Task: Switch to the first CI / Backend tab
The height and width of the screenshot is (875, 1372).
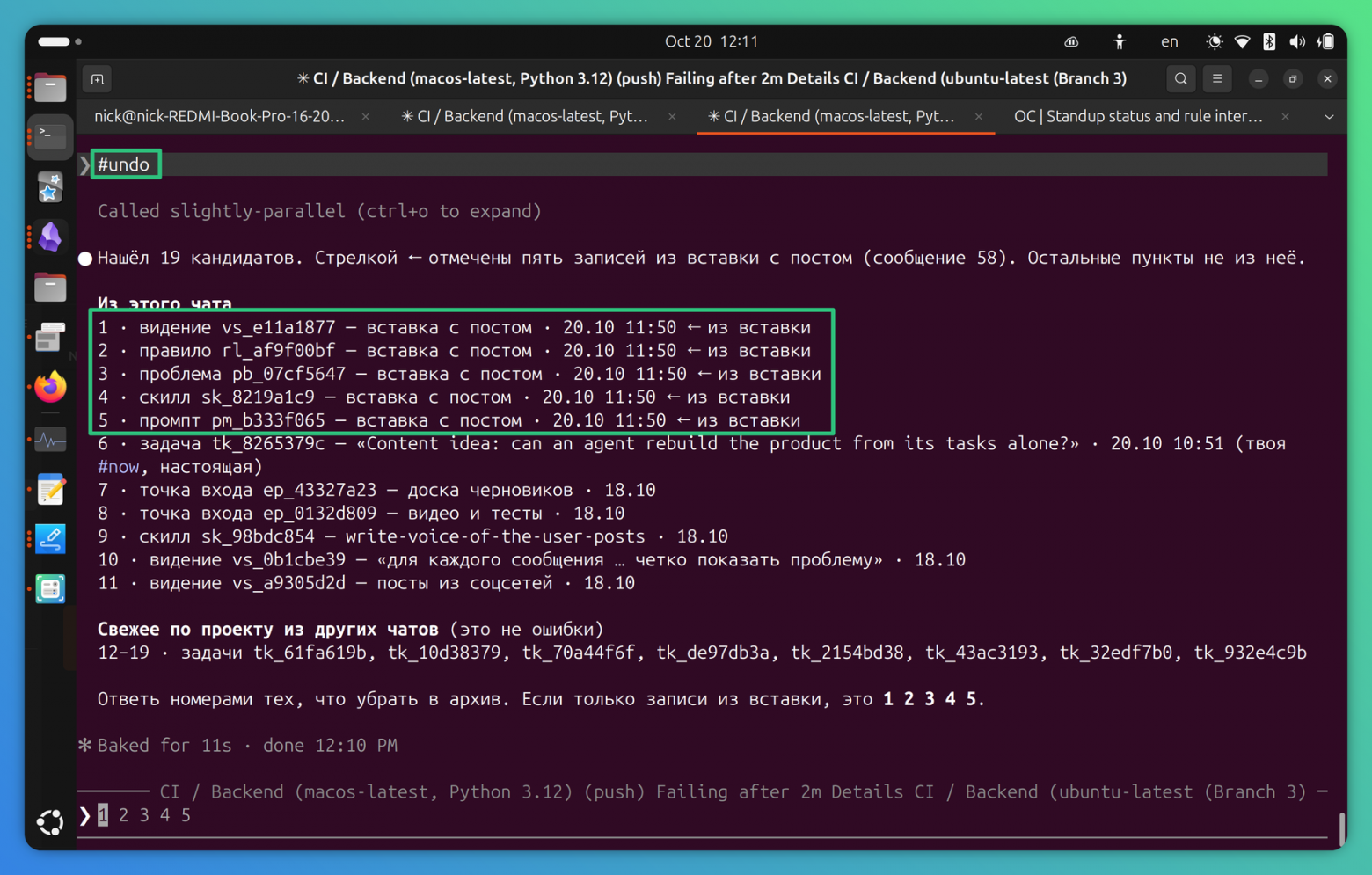Action: pos(525,116)
